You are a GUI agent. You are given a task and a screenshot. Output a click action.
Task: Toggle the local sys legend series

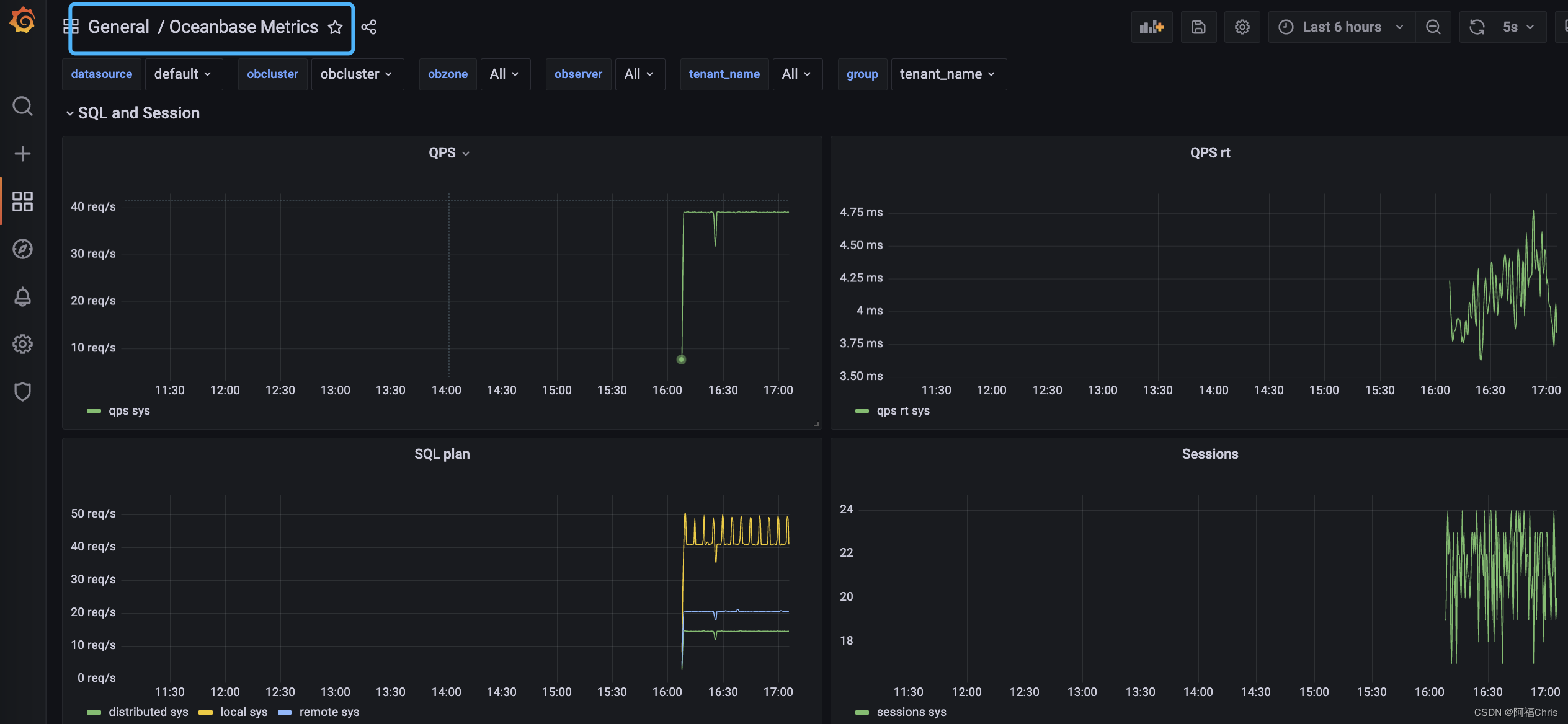(244, 712)
